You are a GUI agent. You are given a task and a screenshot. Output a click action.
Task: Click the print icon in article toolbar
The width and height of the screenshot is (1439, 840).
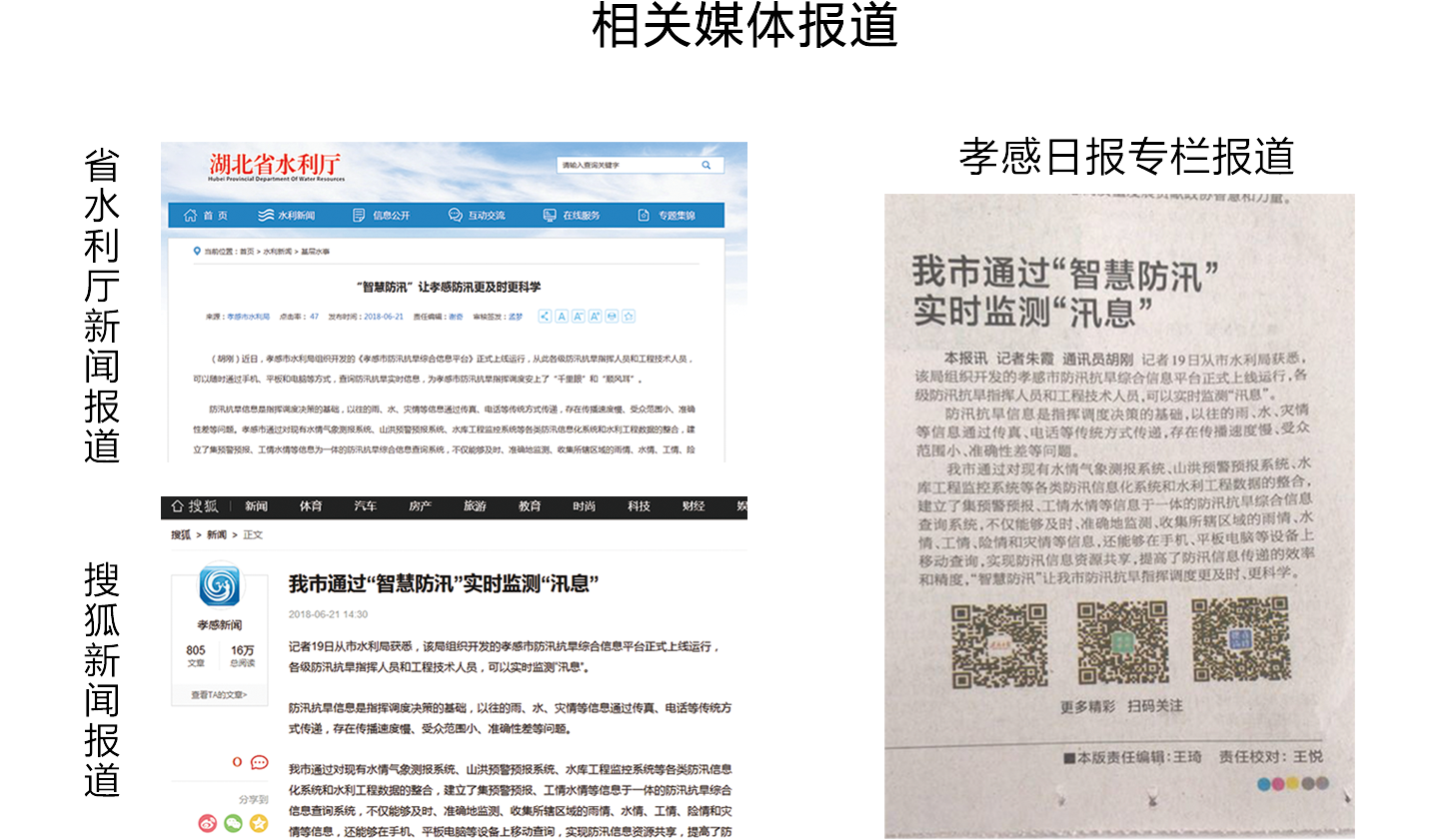(612, 317)
